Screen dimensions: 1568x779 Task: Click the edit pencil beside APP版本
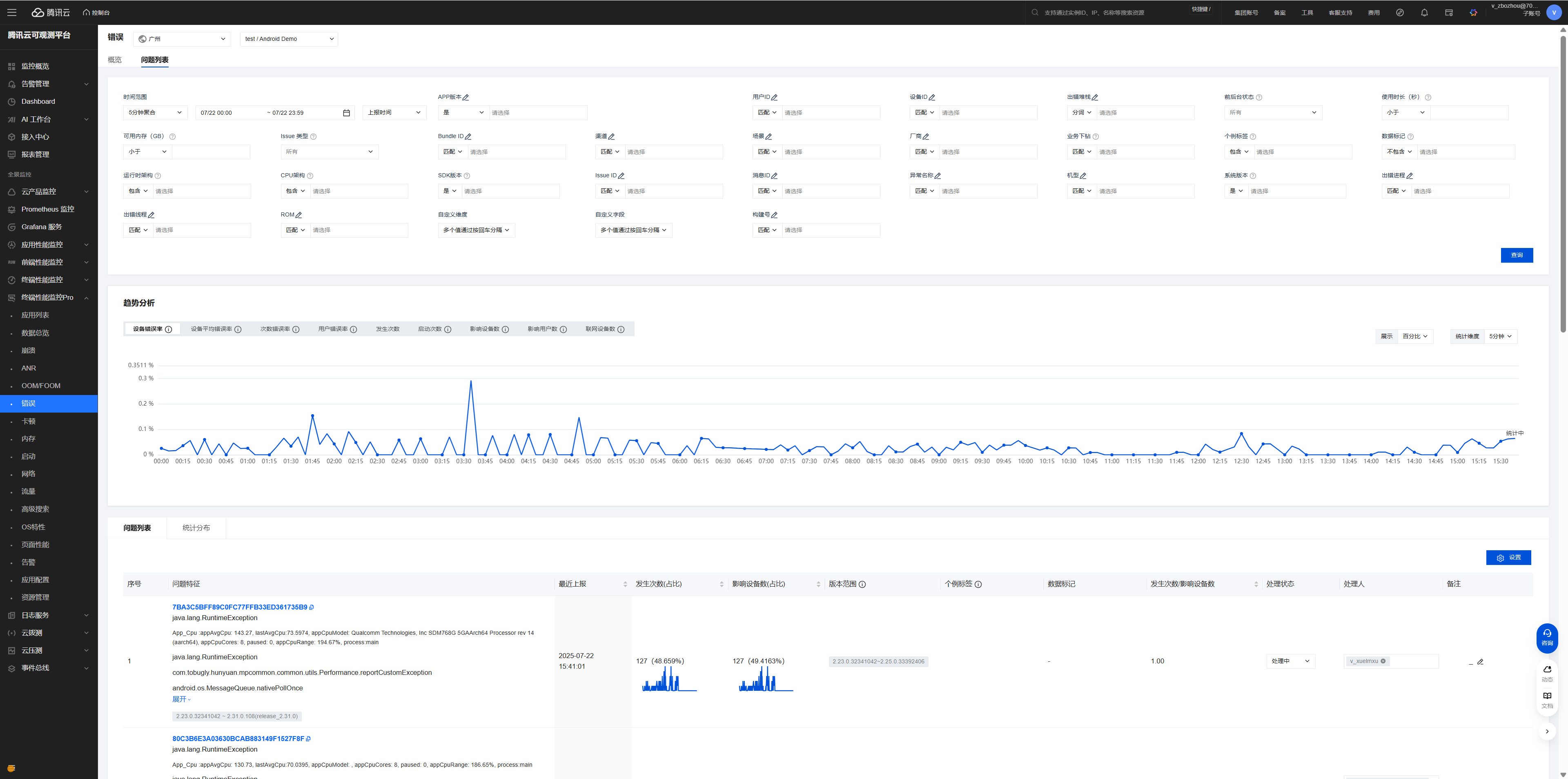pos(465,98)
